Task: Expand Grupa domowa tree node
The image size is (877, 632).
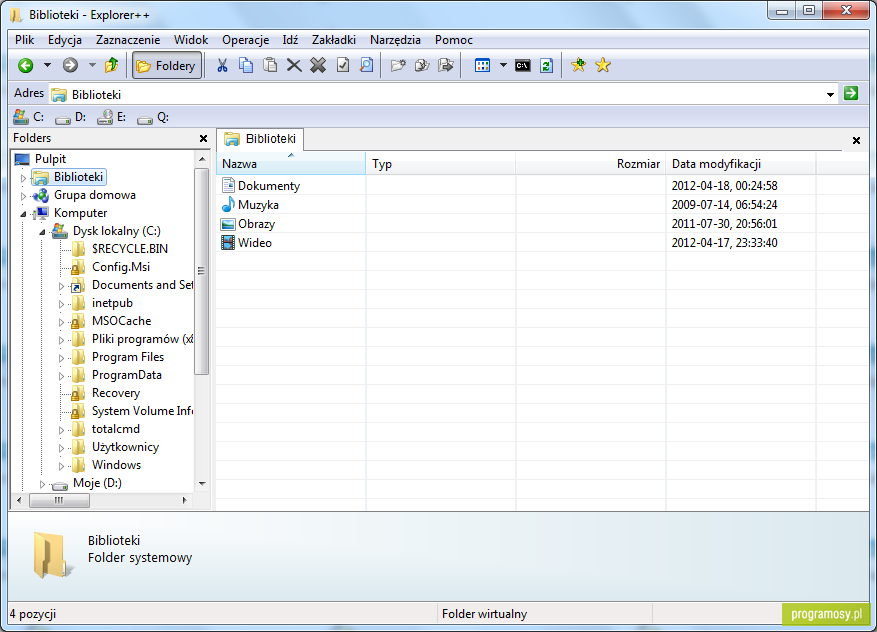Action: (23, 196)
